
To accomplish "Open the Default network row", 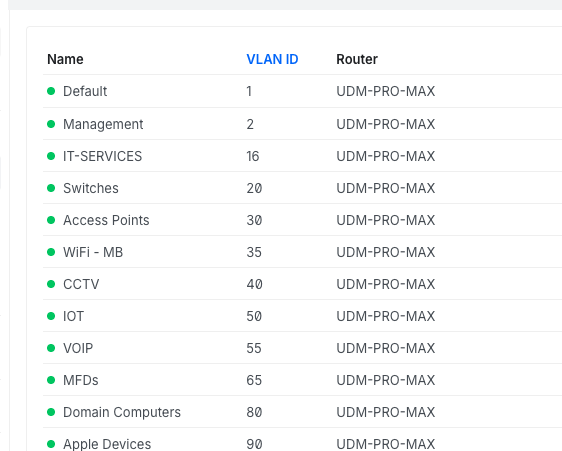I will tap(303, 91).
